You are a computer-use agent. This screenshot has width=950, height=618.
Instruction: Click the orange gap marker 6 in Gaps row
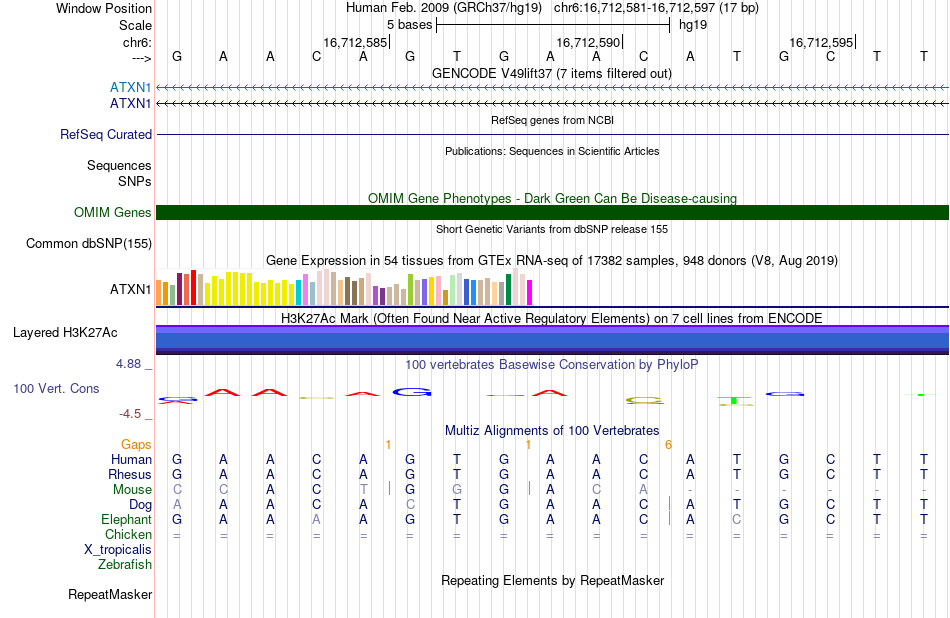pos(668,445)
